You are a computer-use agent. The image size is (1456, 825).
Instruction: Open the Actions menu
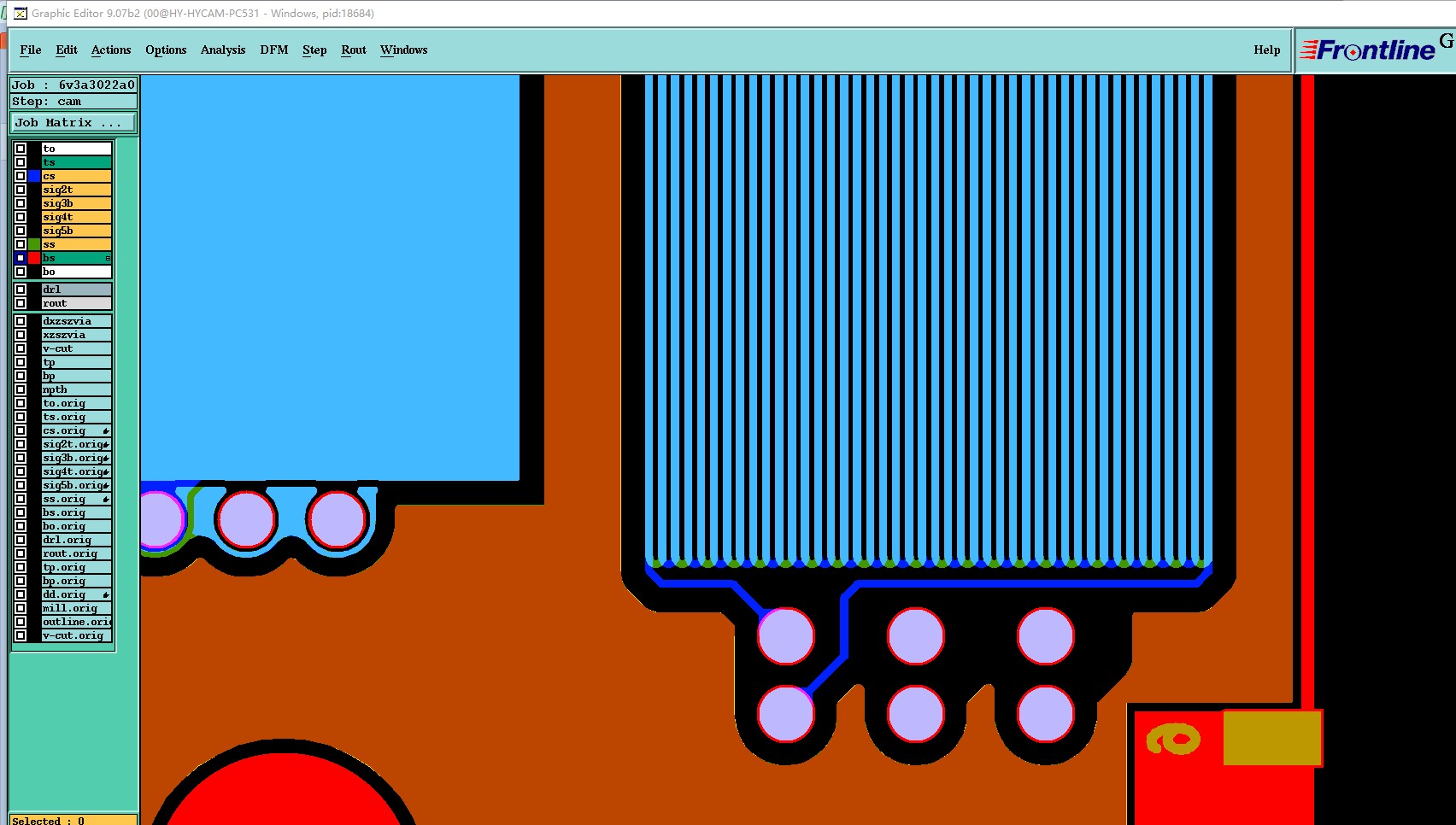111,50
